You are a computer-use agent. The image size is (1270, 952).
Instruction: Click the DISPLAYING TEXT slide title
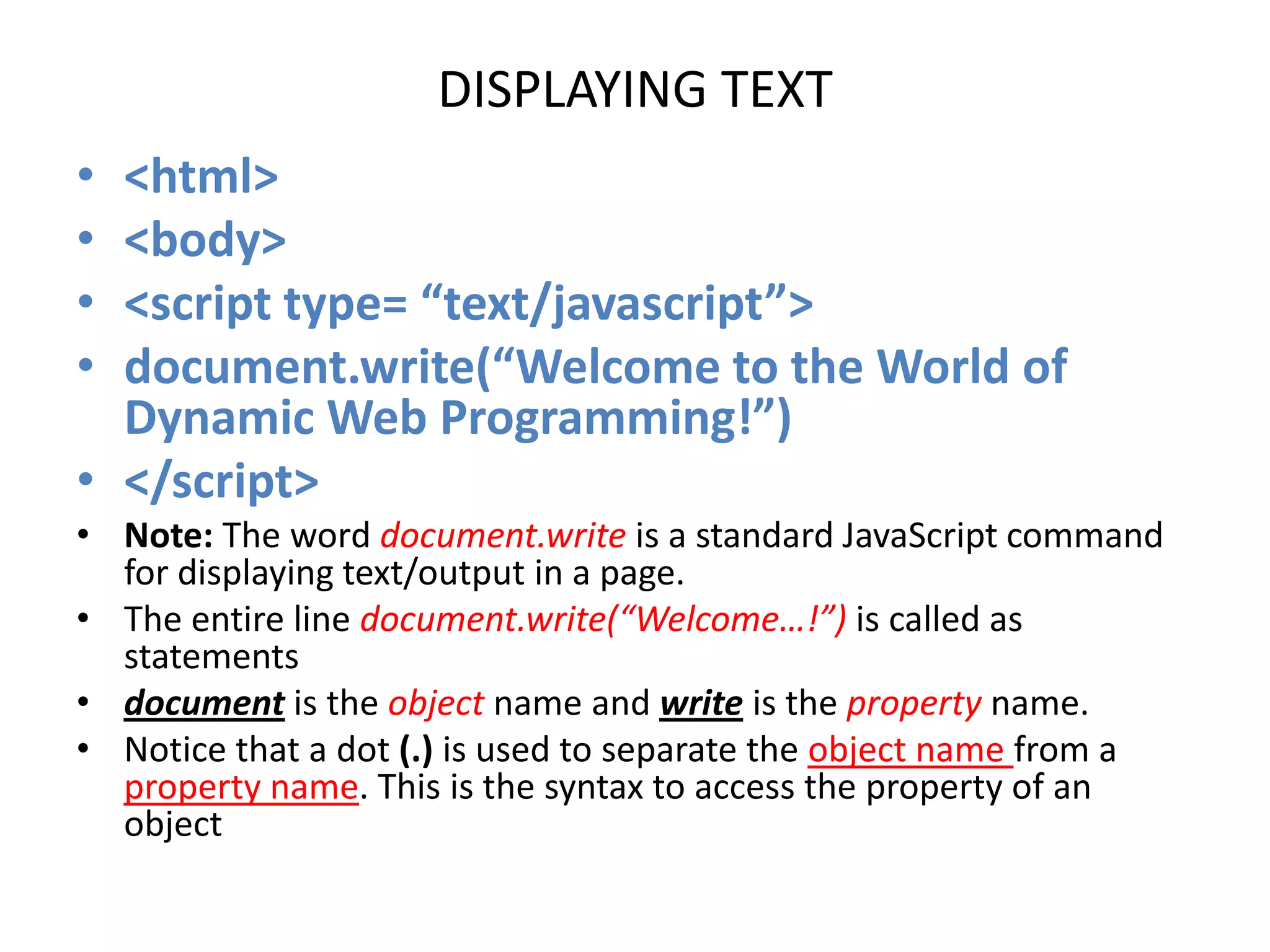[x=635, y=90]
